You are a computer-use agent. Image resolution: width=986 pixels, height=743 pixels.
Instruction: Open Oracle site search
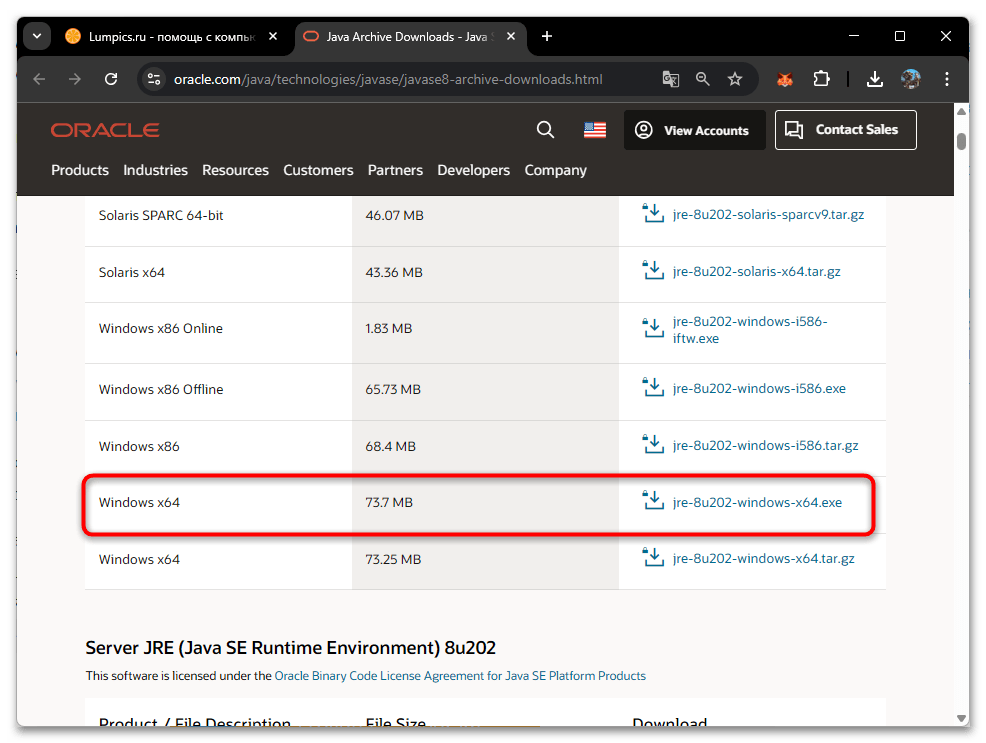point(545,130)
